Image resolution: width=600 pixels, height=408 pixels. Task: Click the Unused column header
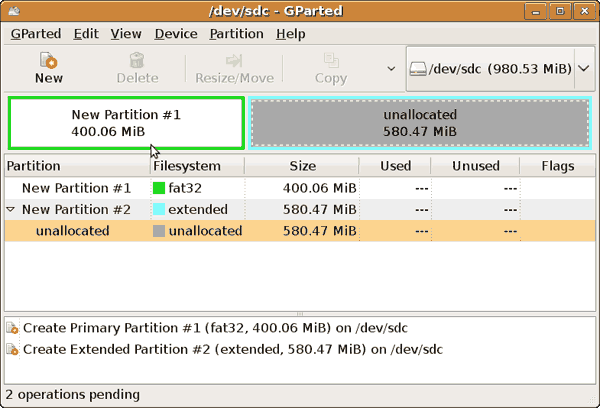pyautogui.click(x=476, y=166)
